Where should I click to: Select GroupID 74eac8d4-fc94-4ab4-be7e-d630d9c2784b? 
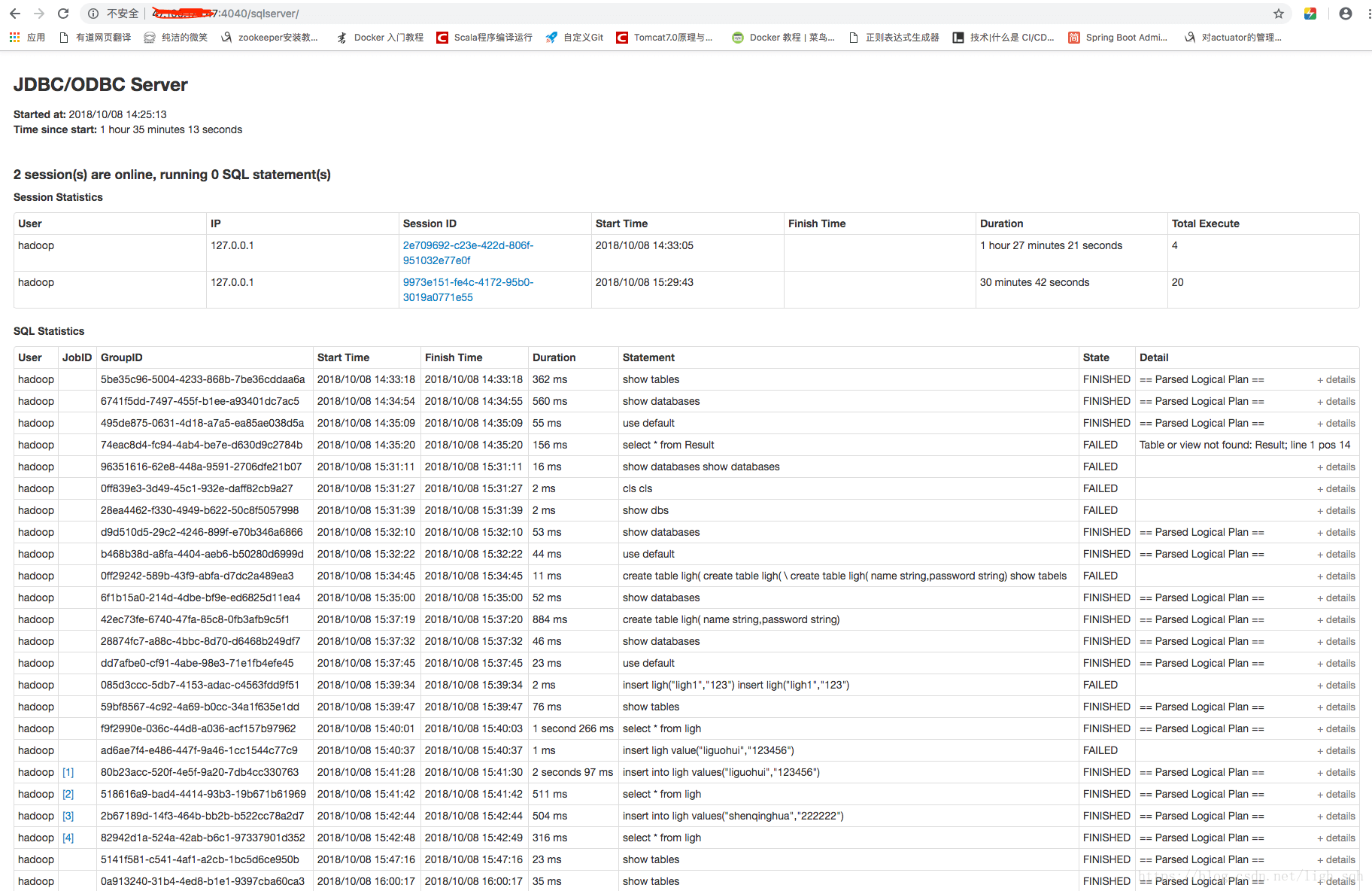[x=202, y=445]
